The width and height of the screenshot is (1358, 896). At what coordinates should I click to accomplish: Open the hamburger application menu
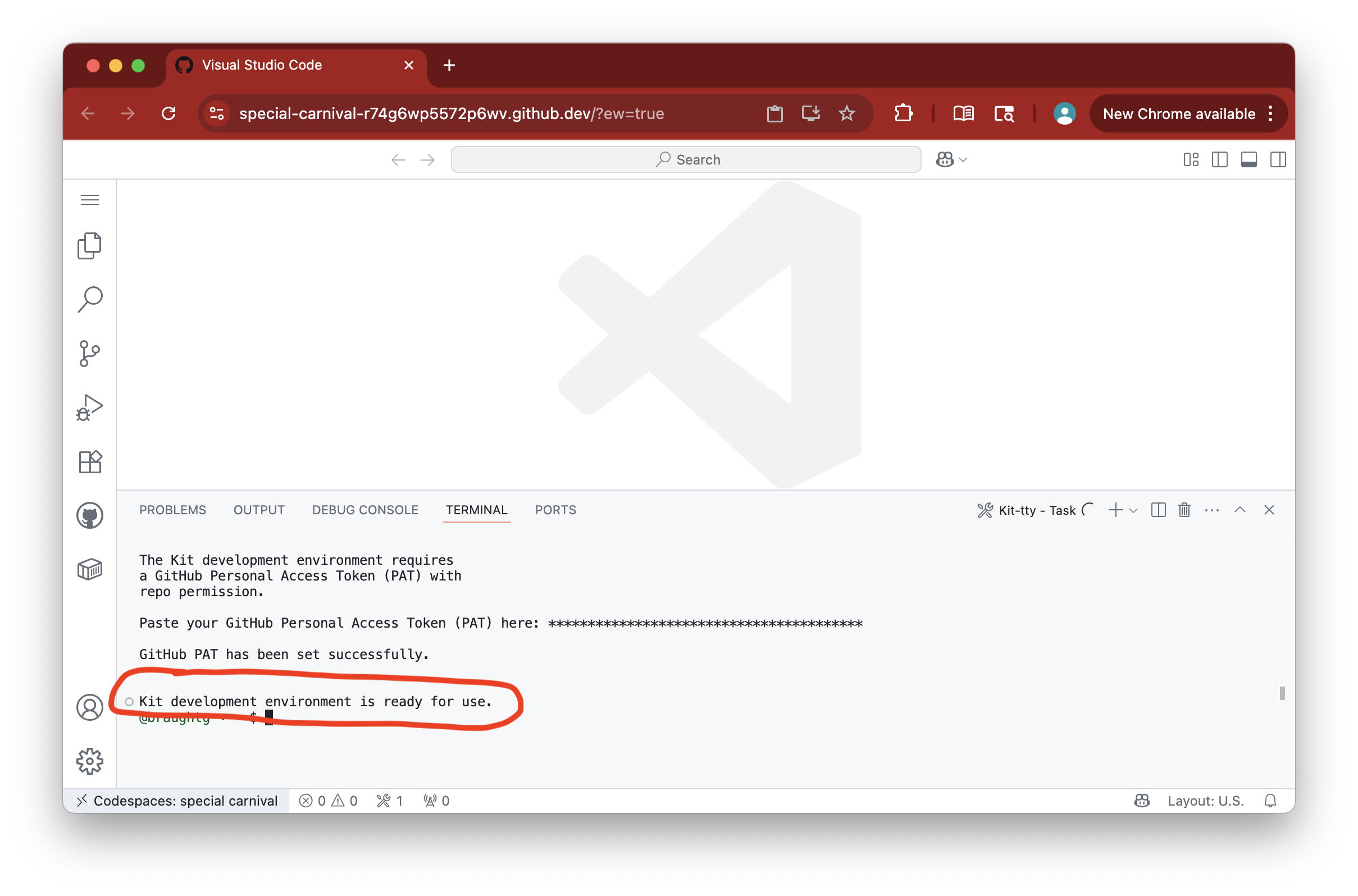pos(90,200)
